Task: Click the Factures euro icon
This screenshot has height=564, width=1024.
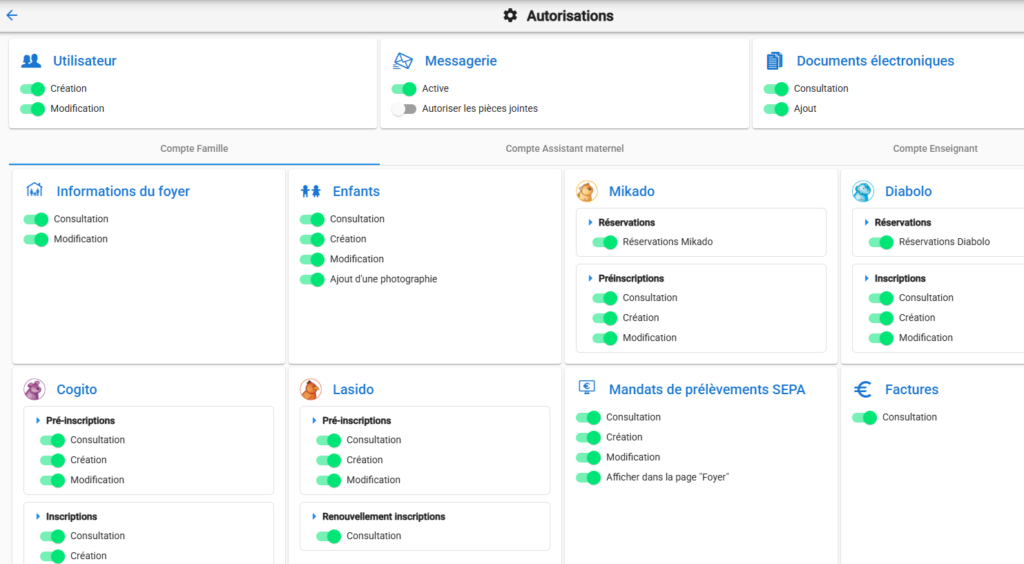Action: tap(863, 389)
